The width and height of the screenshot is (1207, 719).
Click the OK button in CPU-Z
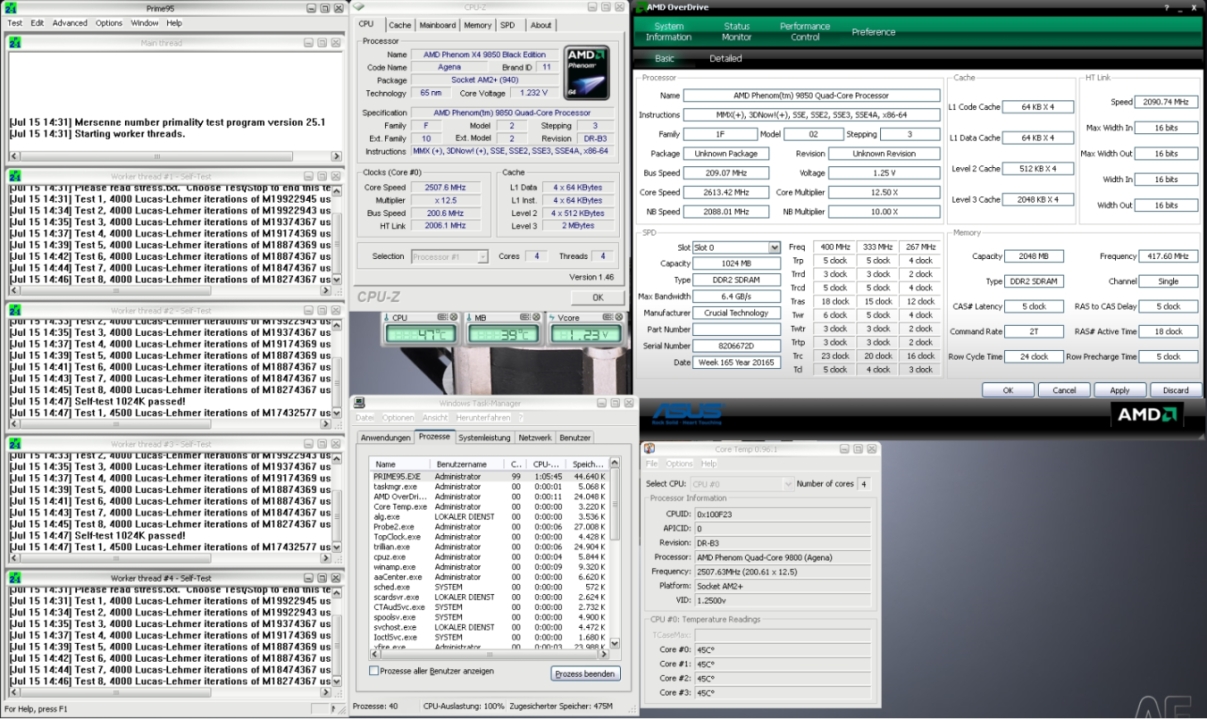click(597, 298)
